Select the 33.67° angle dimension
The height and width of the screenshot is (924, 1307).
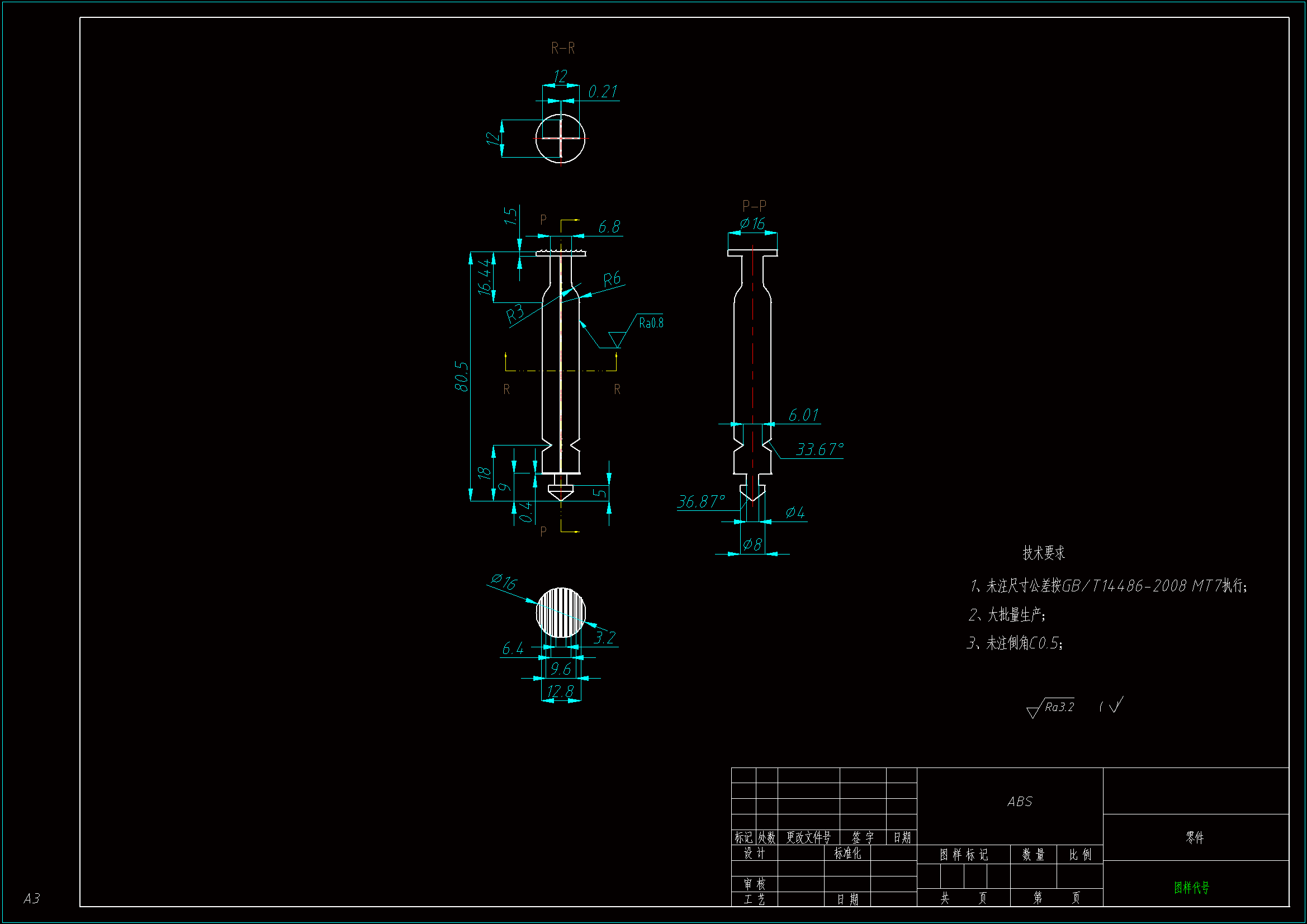[818, 450]
